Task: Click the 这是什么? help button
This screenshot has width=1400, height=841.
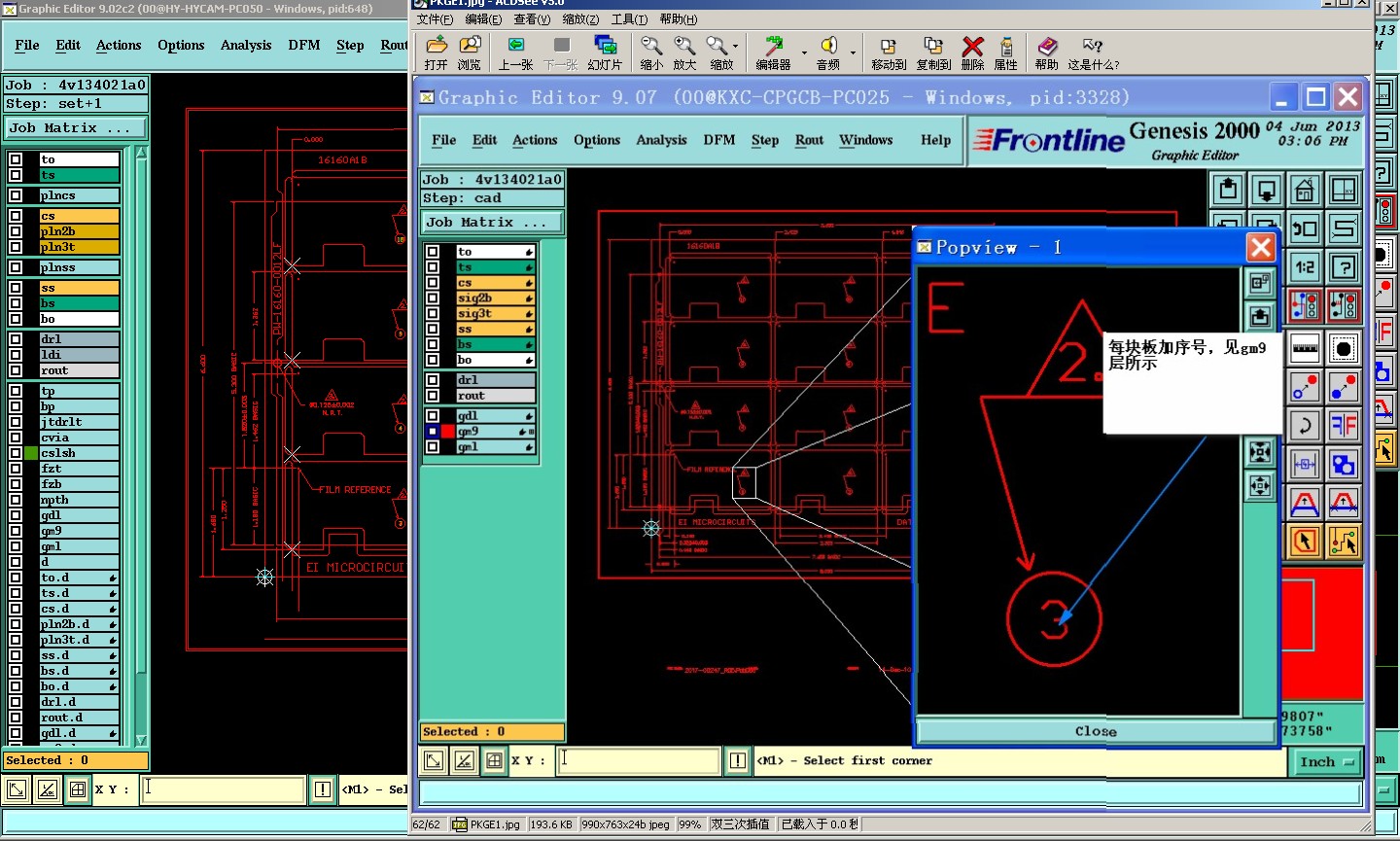Action: pyautogui.click(x=1094, y=52)
